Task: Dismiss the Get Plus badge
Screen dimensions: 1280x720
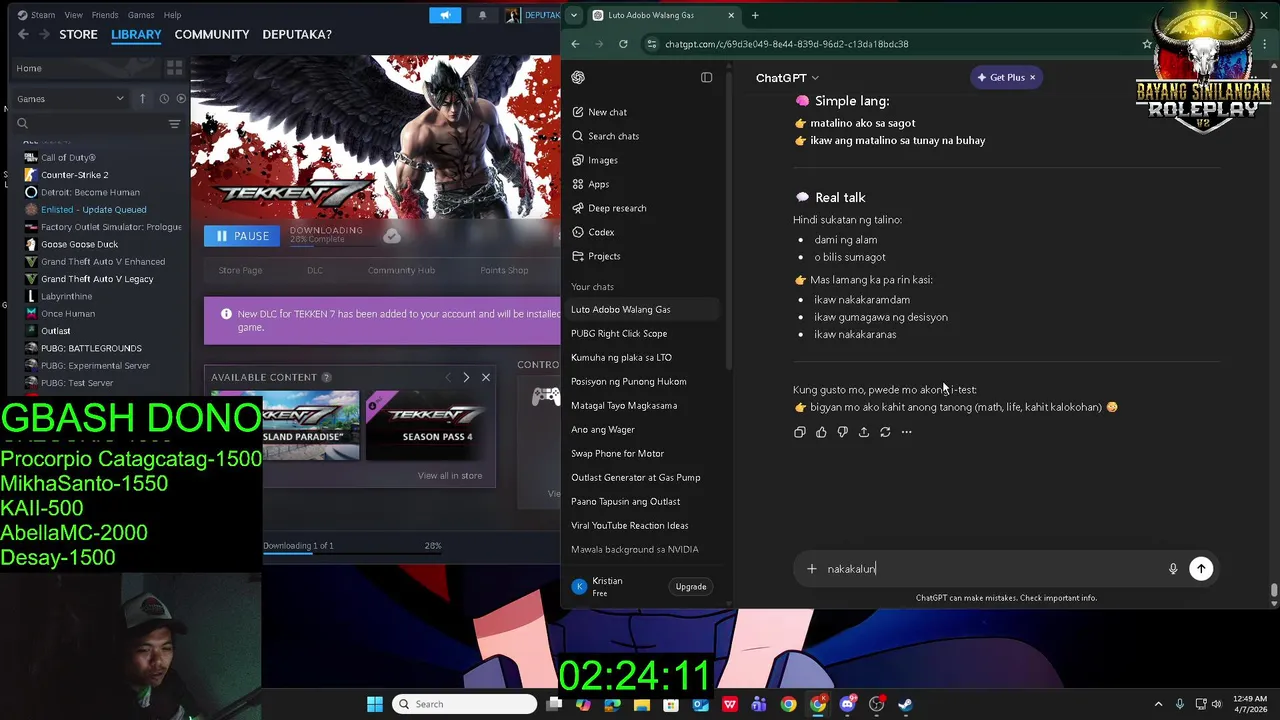Action: [1033, 77]
